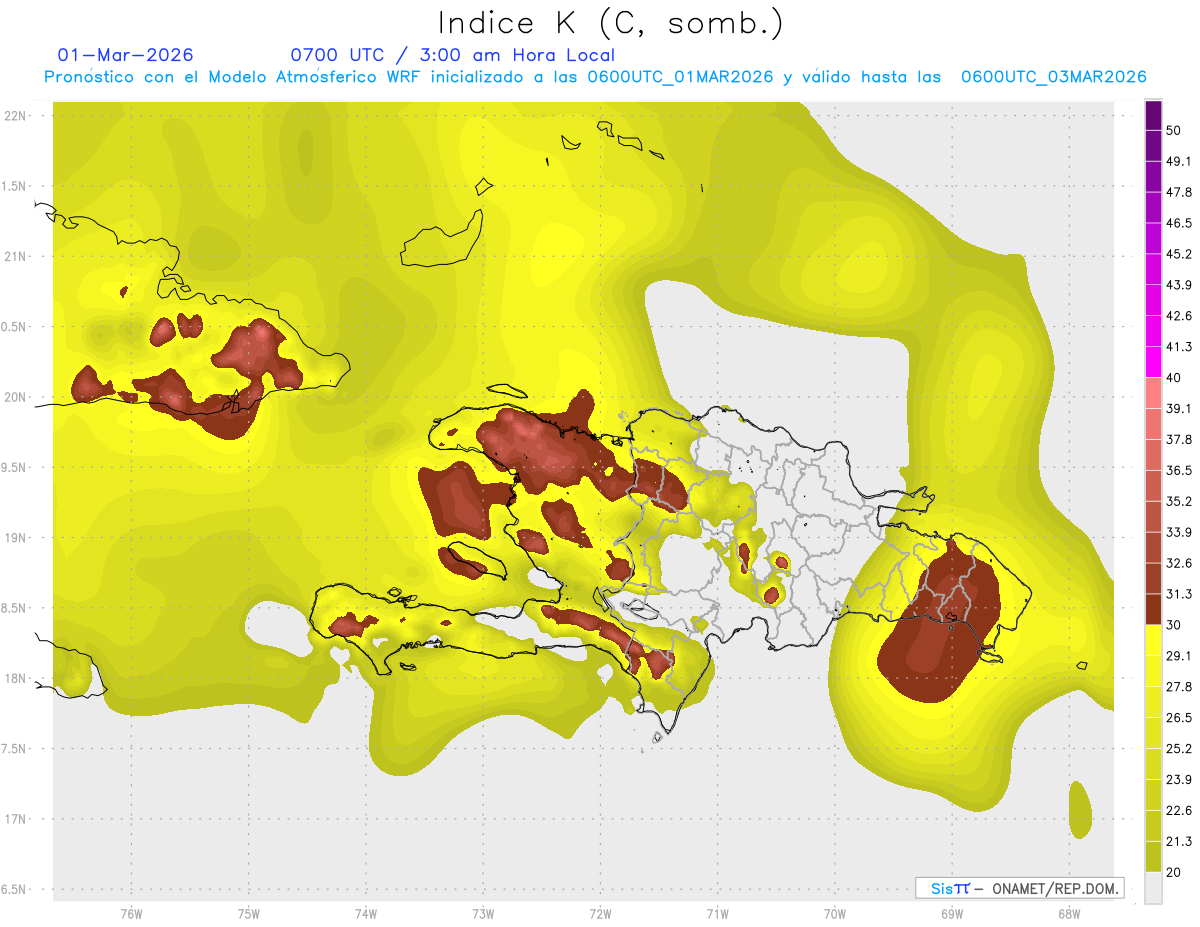1200x927 pixels.
Task: Click the "22.6" legend value
Action: coord(1179,811)
